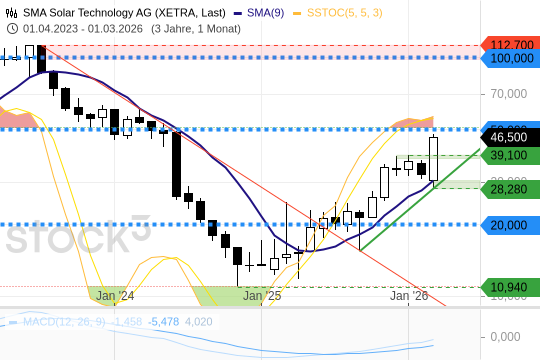Click the 70,000 axis value

[x=509, y=94]
